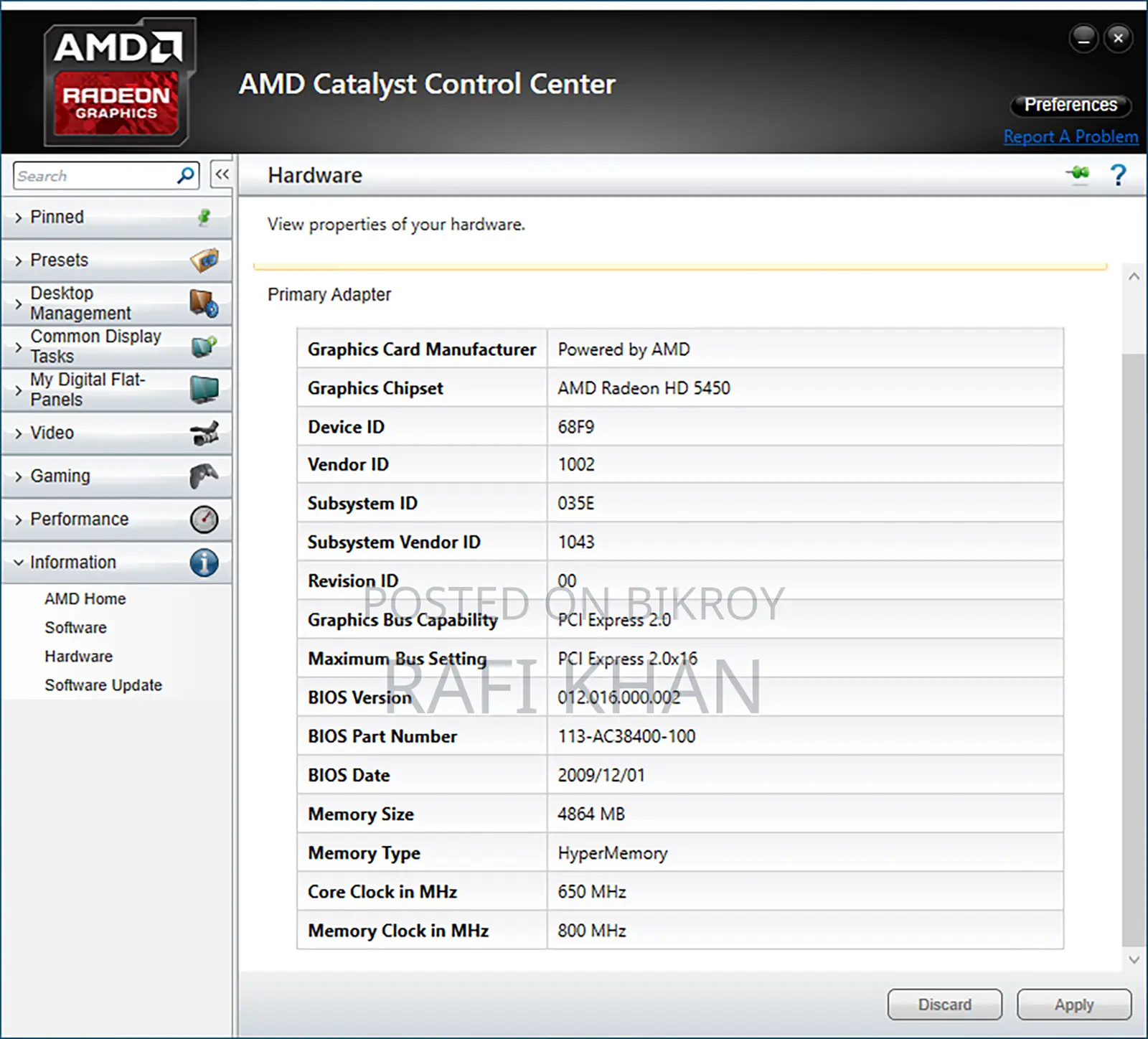
Task: Select the Core Clock value 650 MHz
Action: [x=592, y=892]
